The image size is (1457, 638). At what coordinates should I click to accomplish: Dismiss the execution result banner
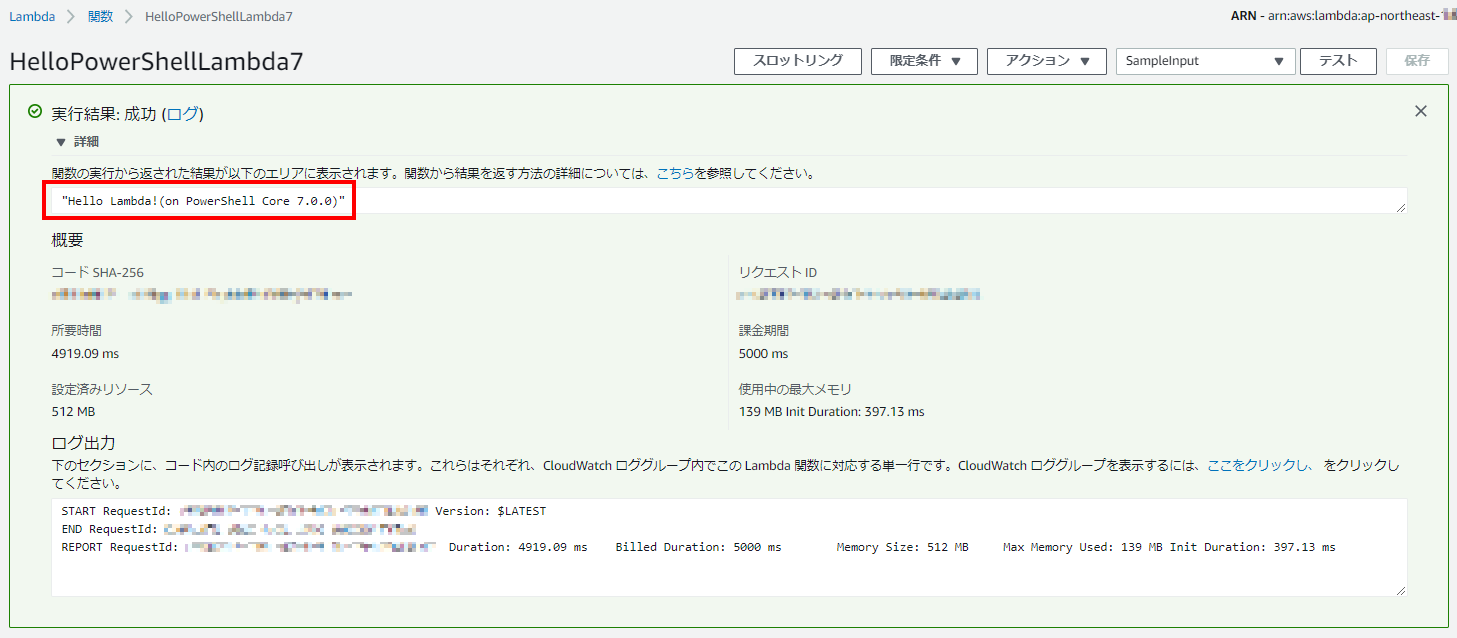pyautogui.click(x=1421, y=111)
